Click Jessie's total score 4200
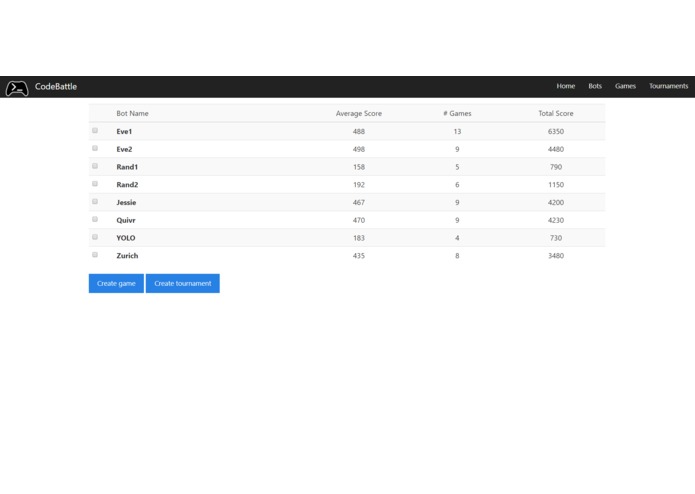The width and height of the screenshot is (695, 494). tap(556, 202)
